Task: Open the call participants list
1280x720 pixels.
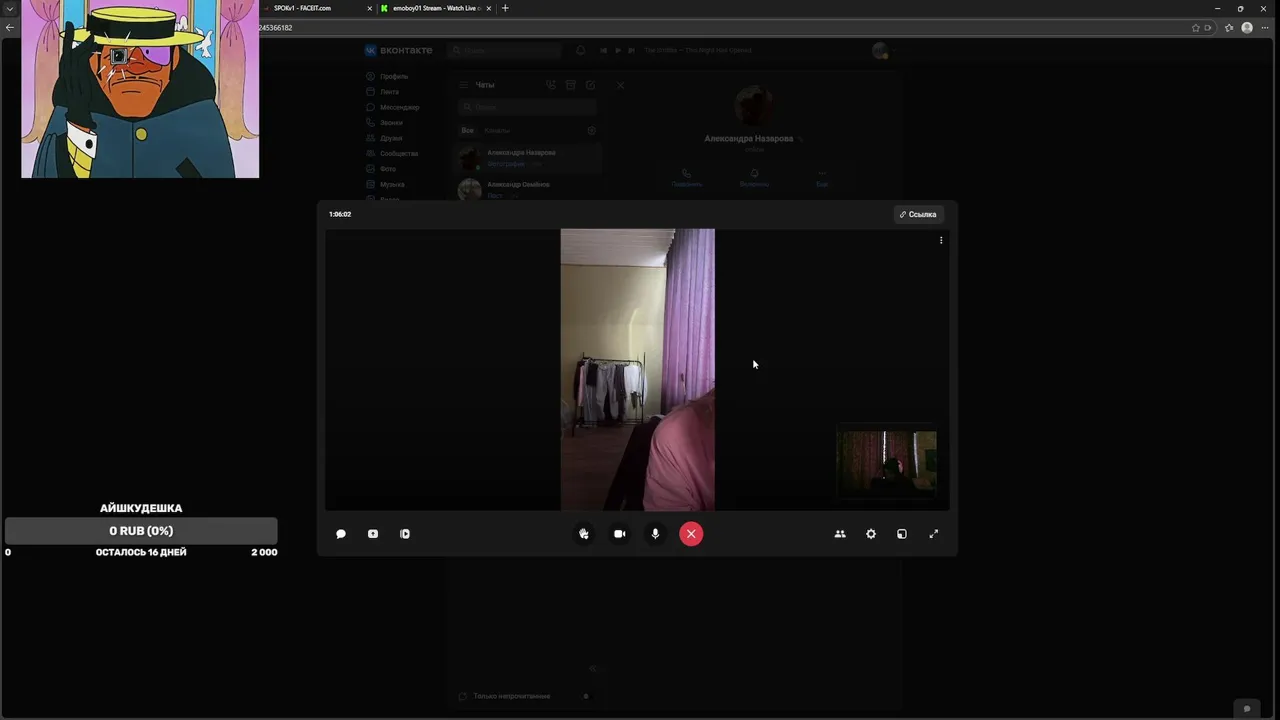Action: [840, 534]
